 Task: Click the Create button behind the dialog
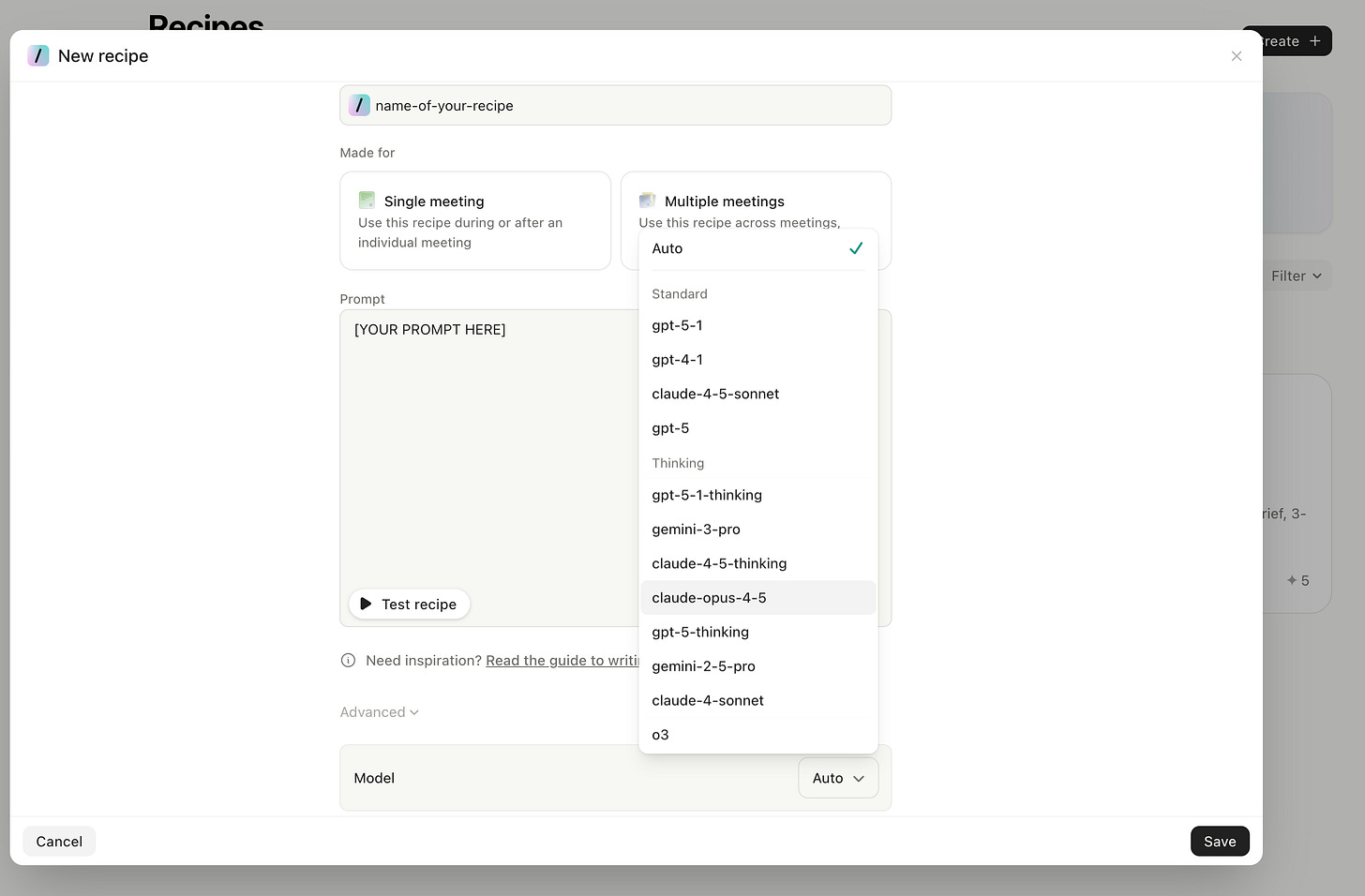click(x=1297, y=41)
